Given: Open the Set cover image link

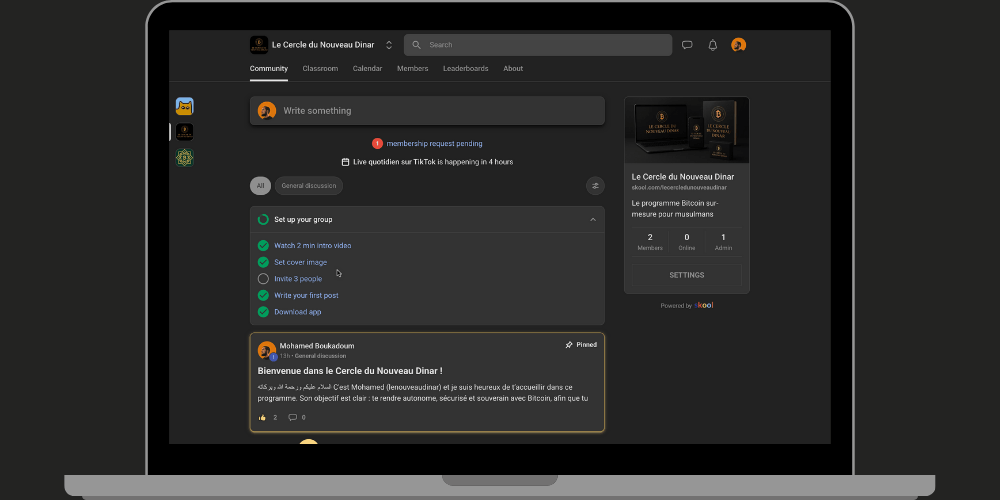Looking at the screenshot, I should [x=300, y=262].
